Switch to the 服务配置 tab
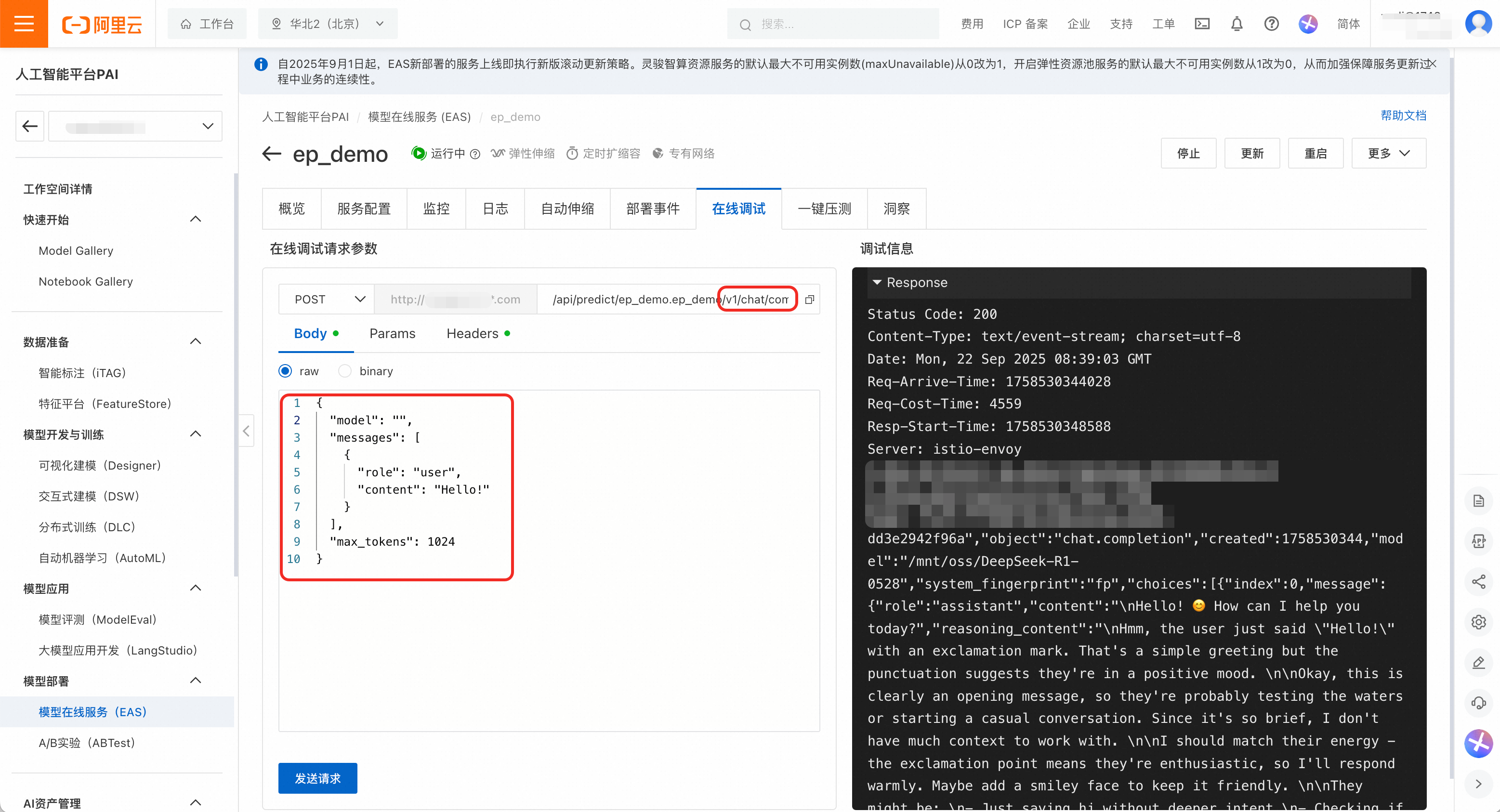Image resolution: width=1500 pixels, height=812 pixels. pos(363,209)
